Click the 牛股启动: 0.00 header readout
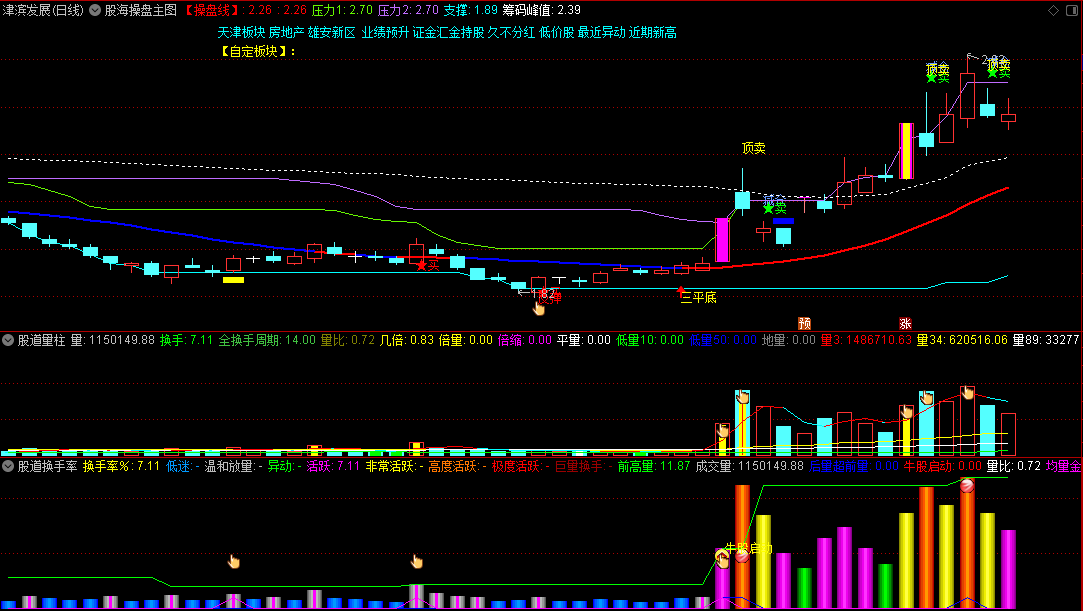Viewport: 1083px width, 611px height. pyautogui.click(x=943, y=466)
